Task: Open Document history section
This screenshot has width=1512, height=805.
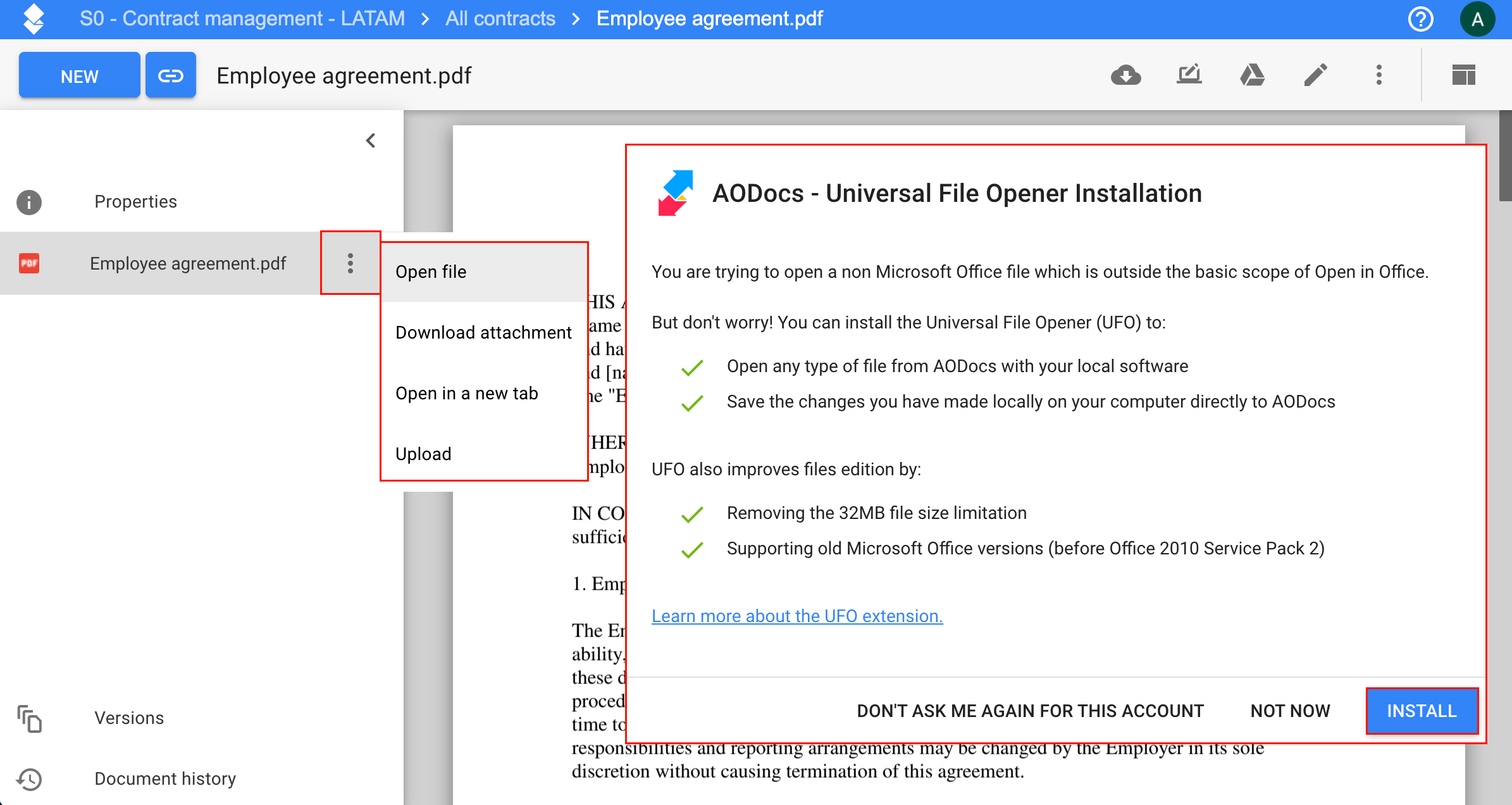Action: pyautogui.click(x=165, y=778)
